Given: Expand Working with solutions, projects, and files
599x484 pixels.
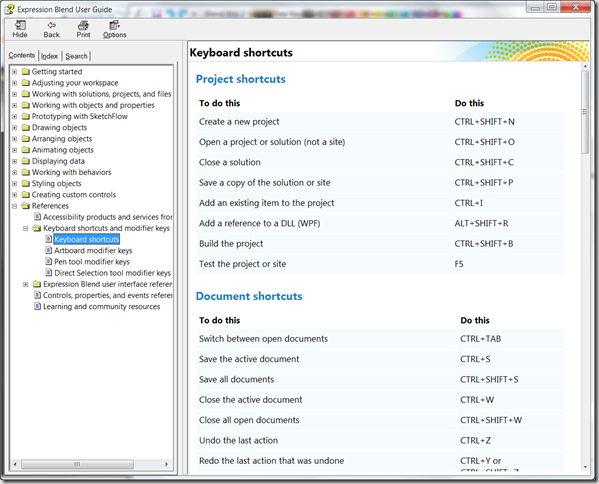Looking at the screenshot, I should click(15, 94).
